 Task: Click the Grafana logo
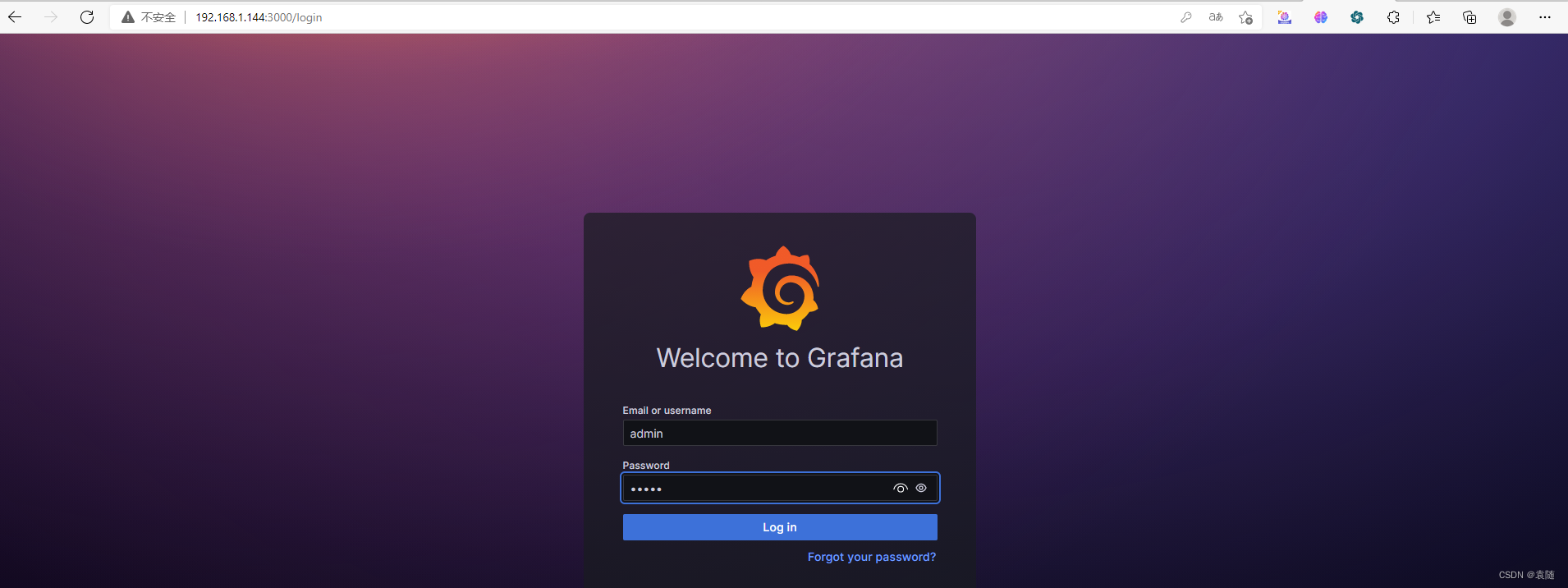coord(780,288)
